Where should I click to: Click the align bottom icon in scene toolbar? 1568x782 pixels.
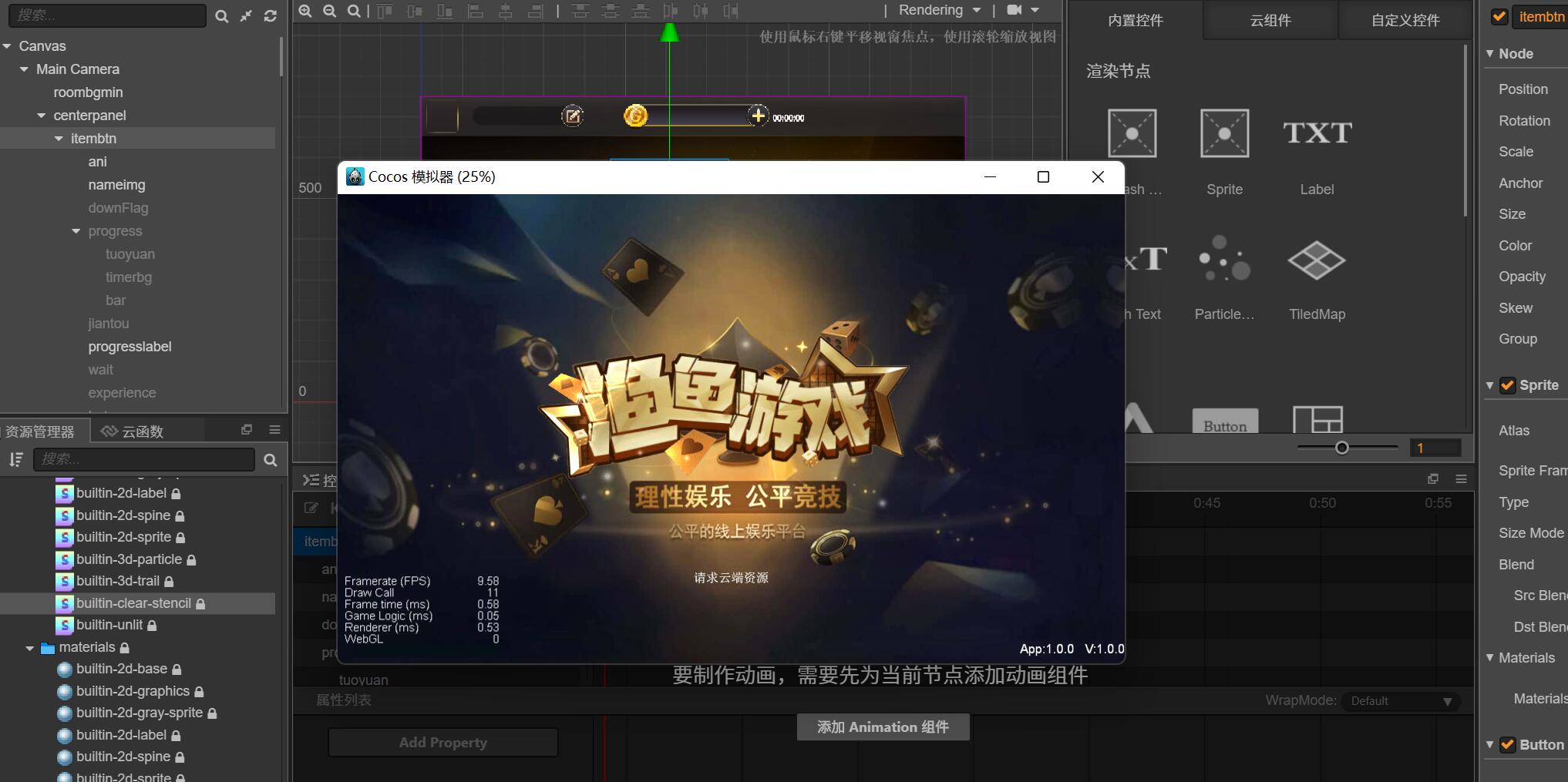445,11
